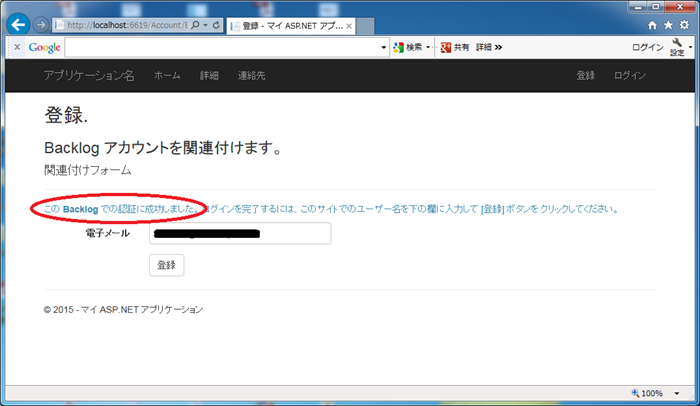Click the 100% zoom level button
This screenshot has width=700, height=406.
click(x=647, y=393)
